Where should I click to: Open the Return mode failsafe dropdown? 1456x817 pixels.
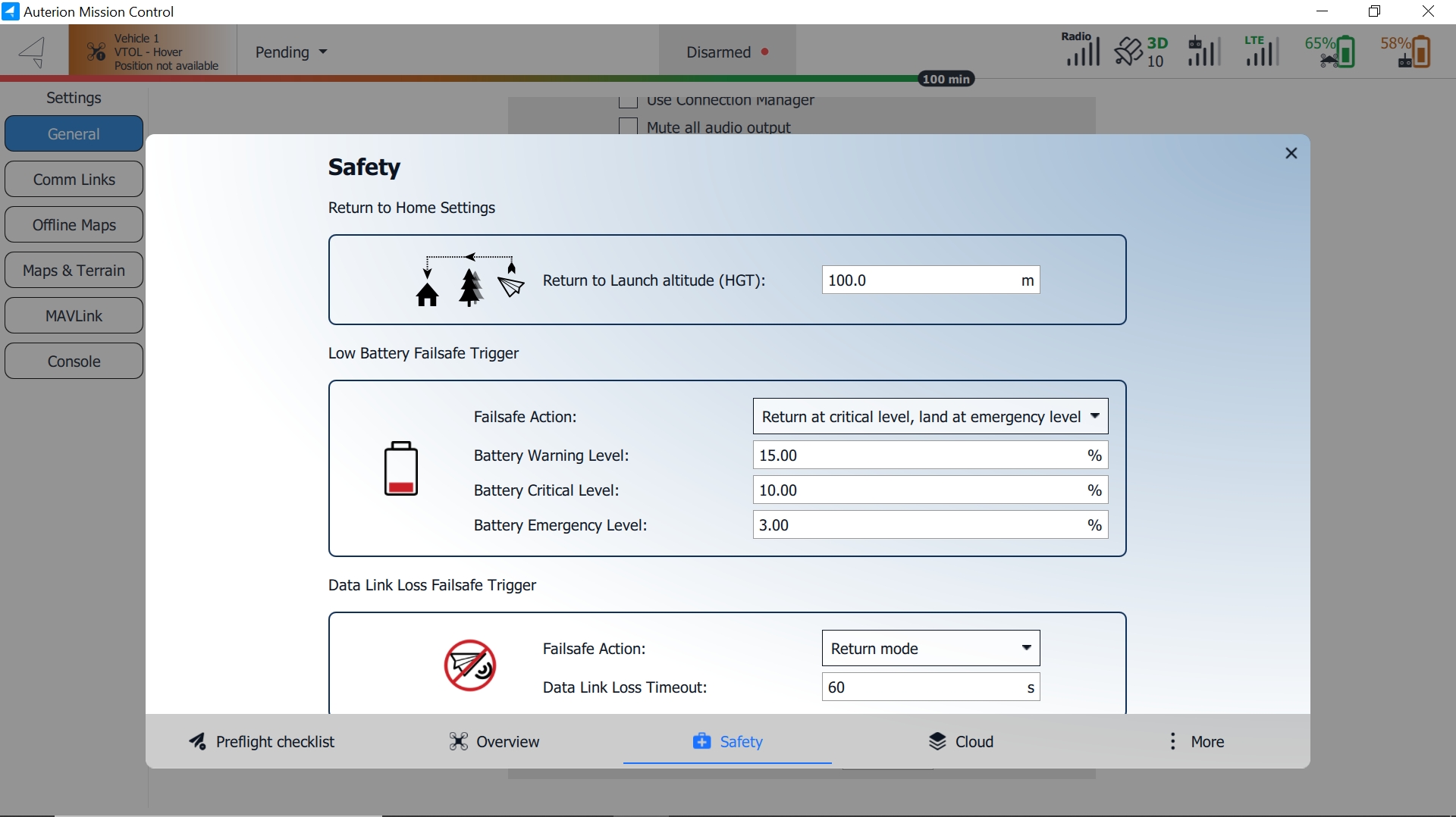tap(930, 649)
